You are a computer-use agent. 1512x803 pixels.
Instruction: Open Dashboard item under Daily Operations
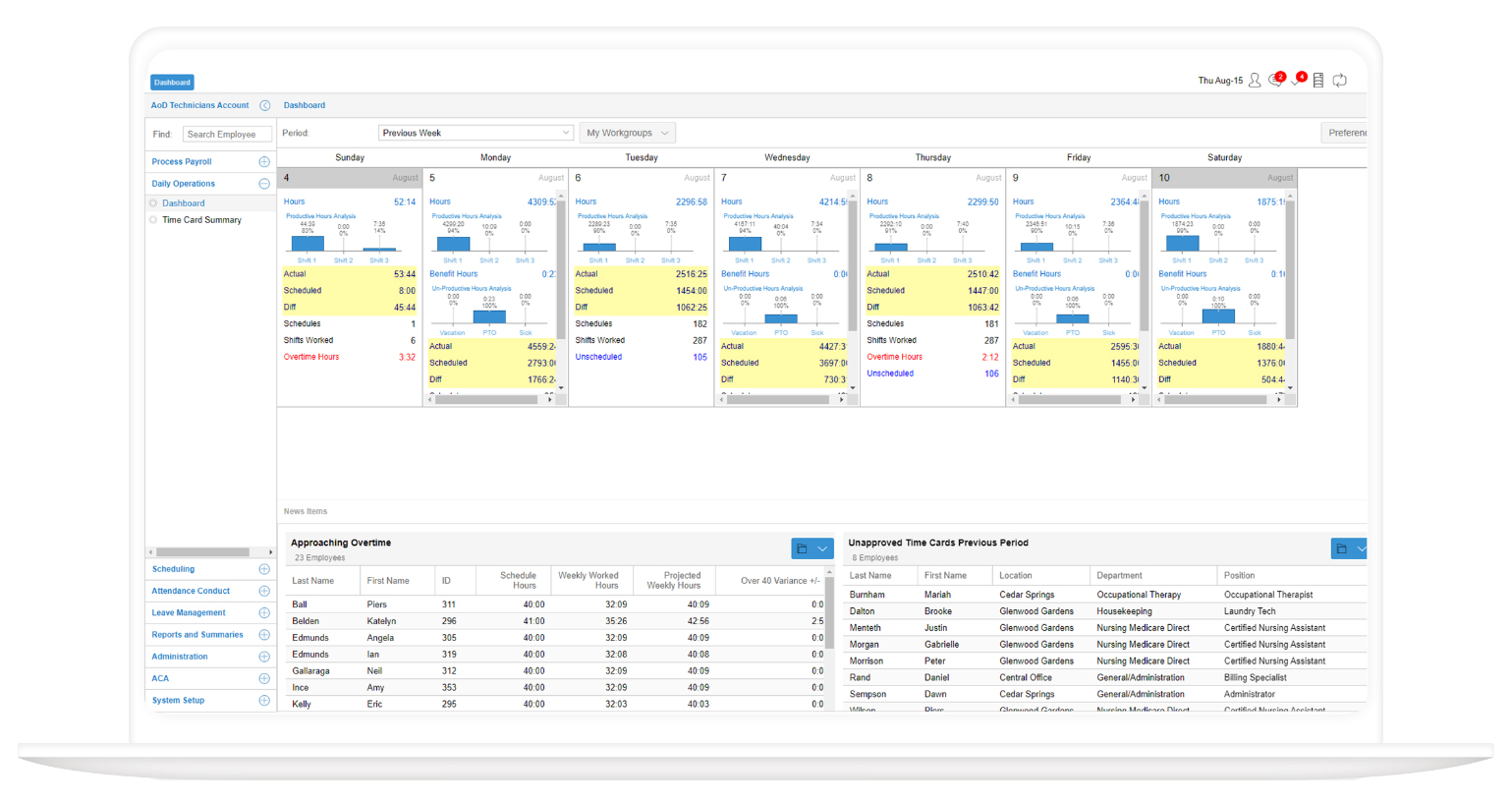coord(184,203)
